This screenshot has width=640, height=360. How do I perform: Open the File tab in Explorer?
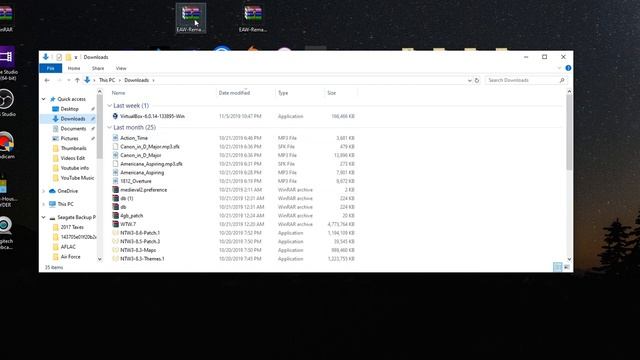point(51,69)
